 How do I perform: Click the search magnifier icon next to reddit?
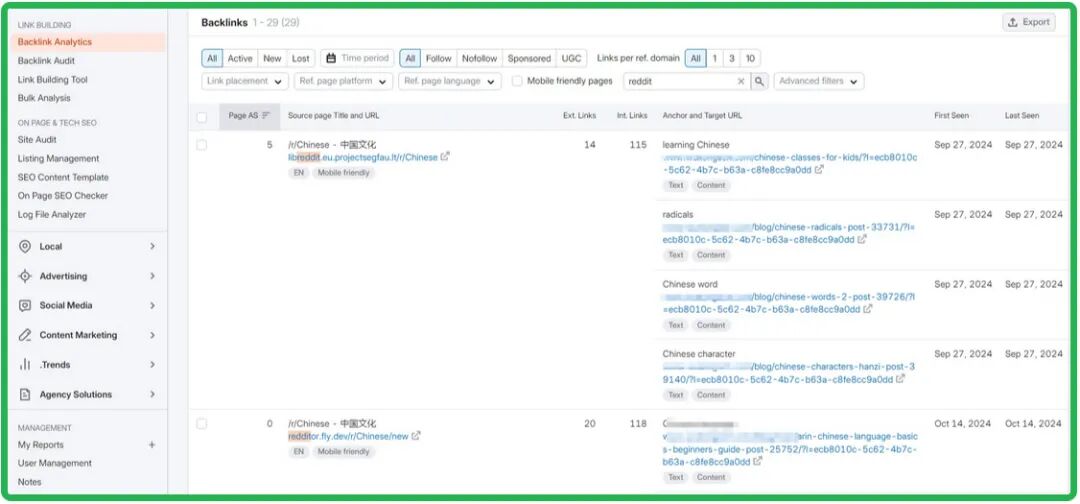760,82
